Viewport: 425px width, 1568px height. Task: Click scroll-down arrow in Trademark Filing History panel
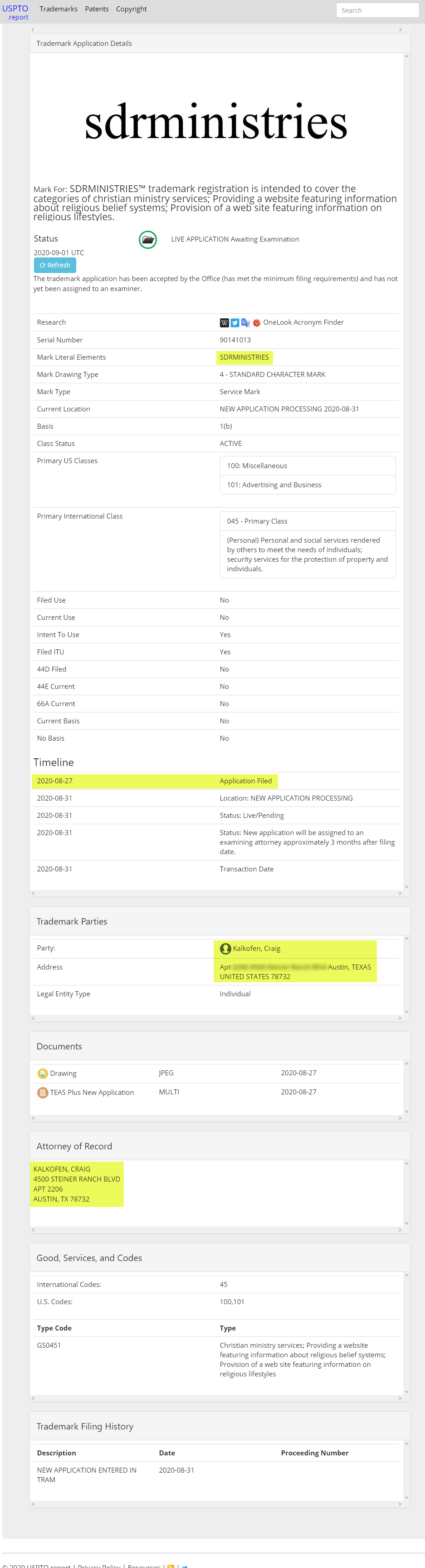point(406,1498)
